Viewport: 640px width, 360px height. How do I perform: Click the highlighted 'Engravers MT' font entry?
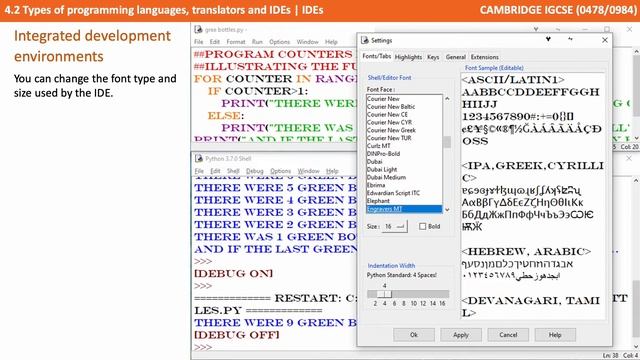[404, 209]
